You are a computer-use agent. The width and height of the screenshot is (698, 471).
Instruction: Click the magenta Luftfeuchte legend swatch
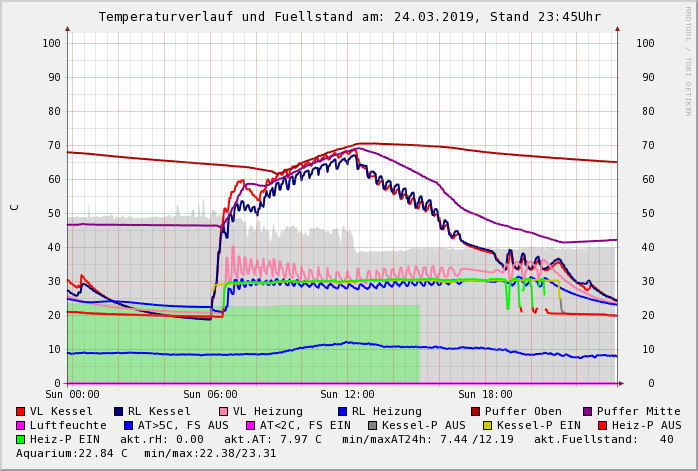[20, 425]
